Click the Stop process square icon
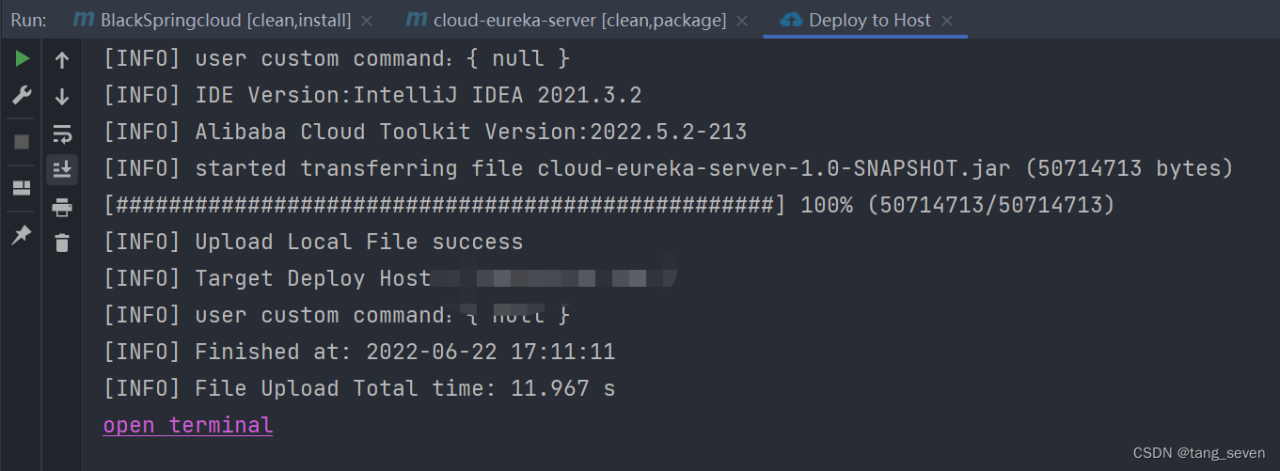 point(21,142)
